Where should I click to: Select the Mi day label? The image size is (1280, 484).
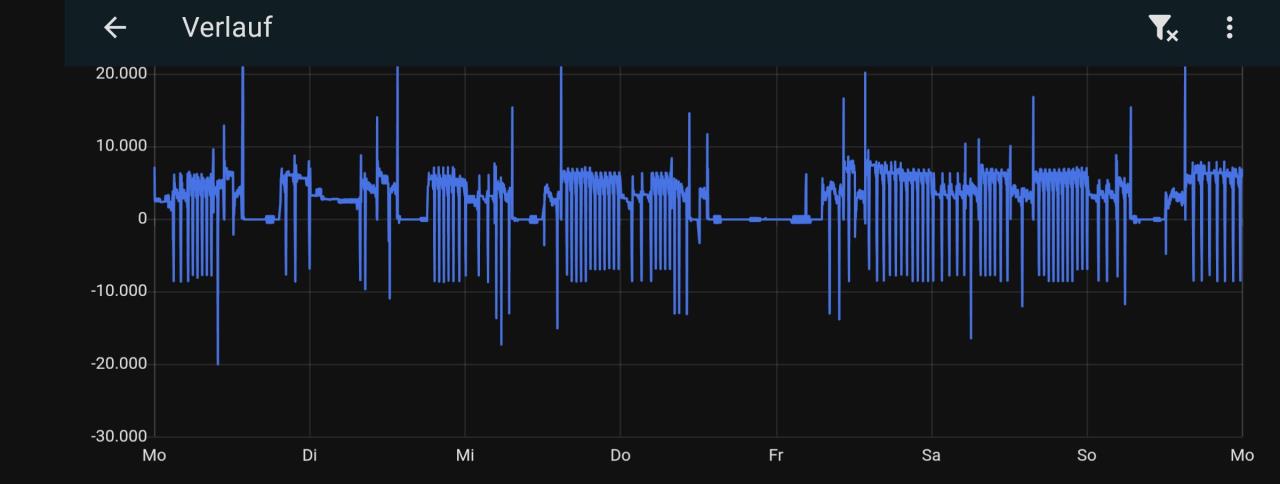point(465,456)
